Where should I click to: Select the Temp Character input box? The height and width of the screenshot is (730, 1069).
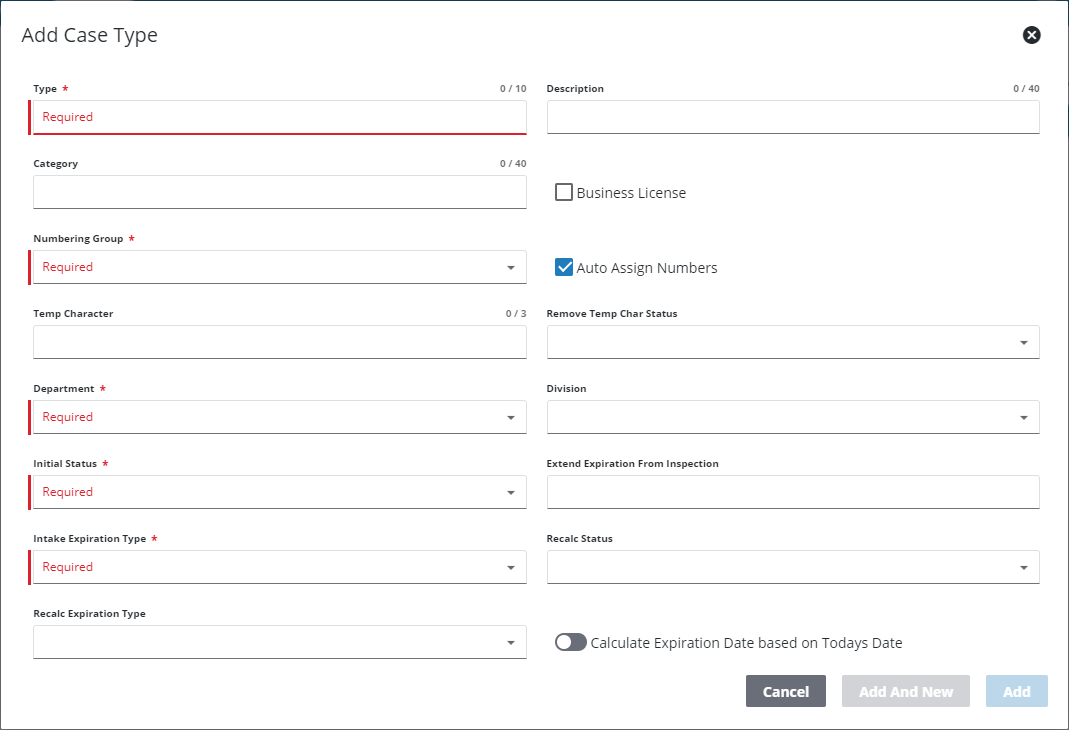(x=279, y=342)
